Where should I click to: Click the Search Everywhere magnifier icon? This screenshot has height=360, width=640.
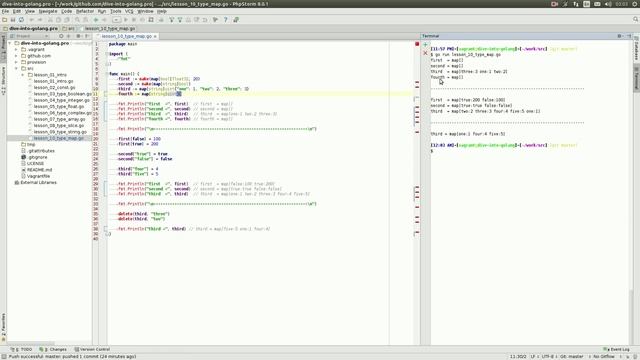pyautogui.click(x=636, y=20)
